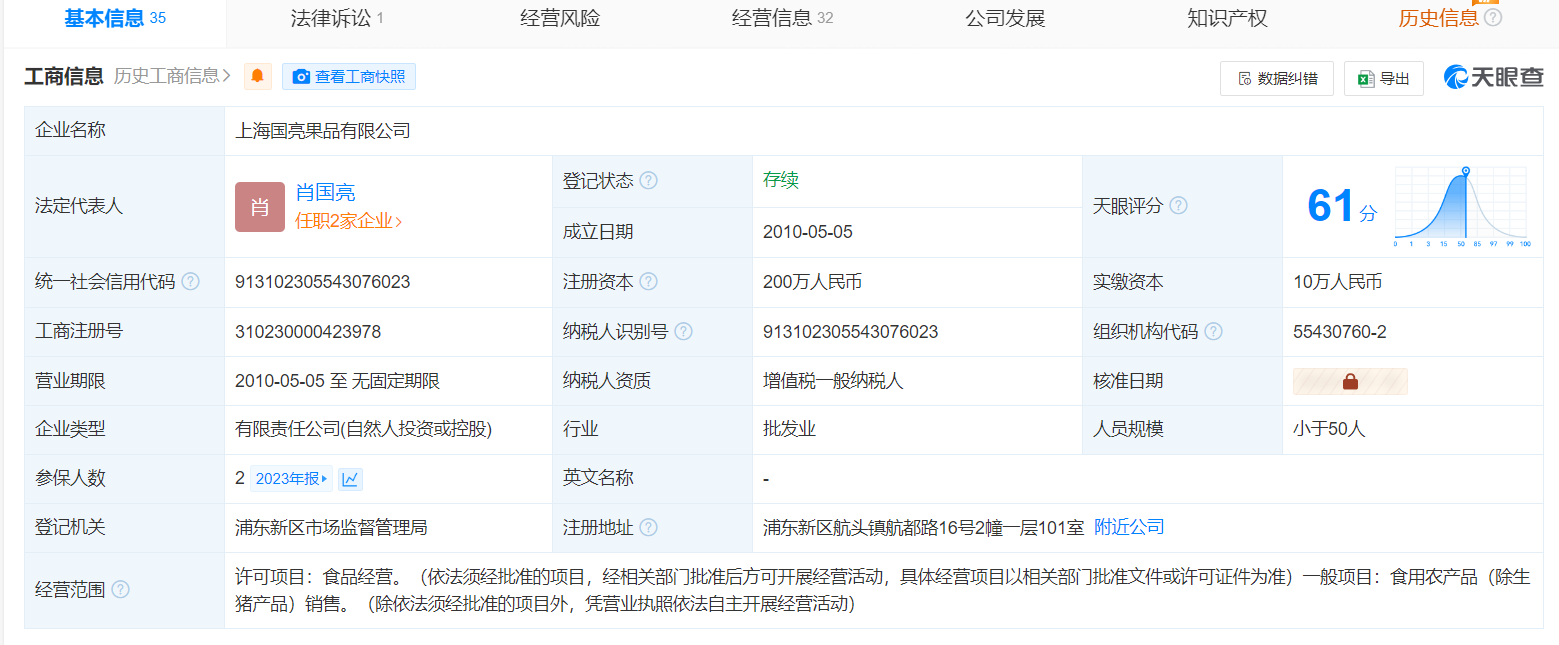
Task: Click the help icon next to 纳税人识别号
Action: click(x=684, y=332)
